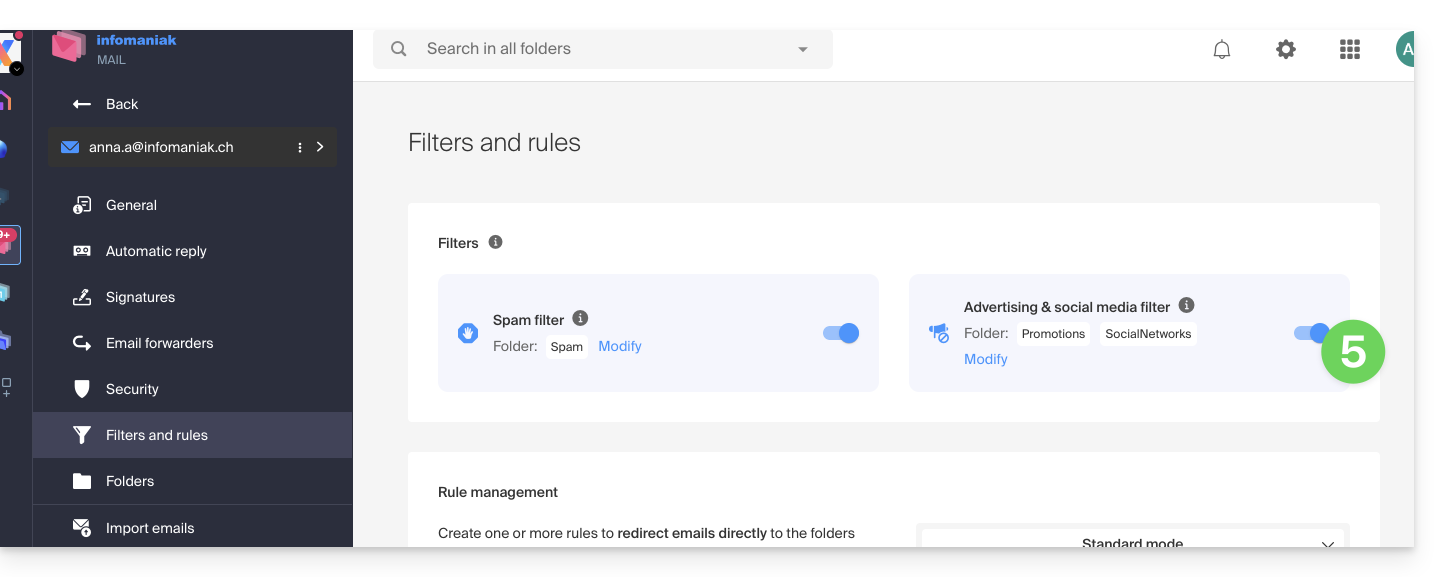Expand the mailbox account chevron arrow
Screen dimensions: 1444x577
click(x=320, y=147)
